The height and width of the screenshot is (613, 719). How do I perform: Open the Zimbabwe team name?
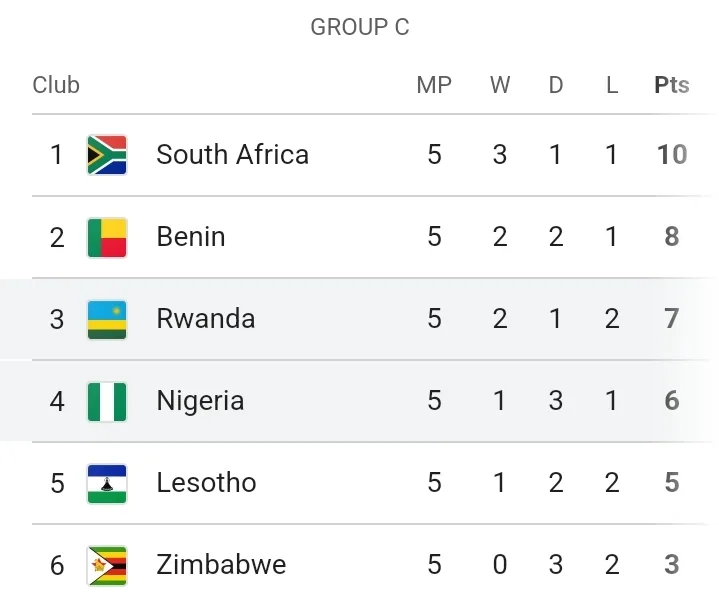pos(221,565)
